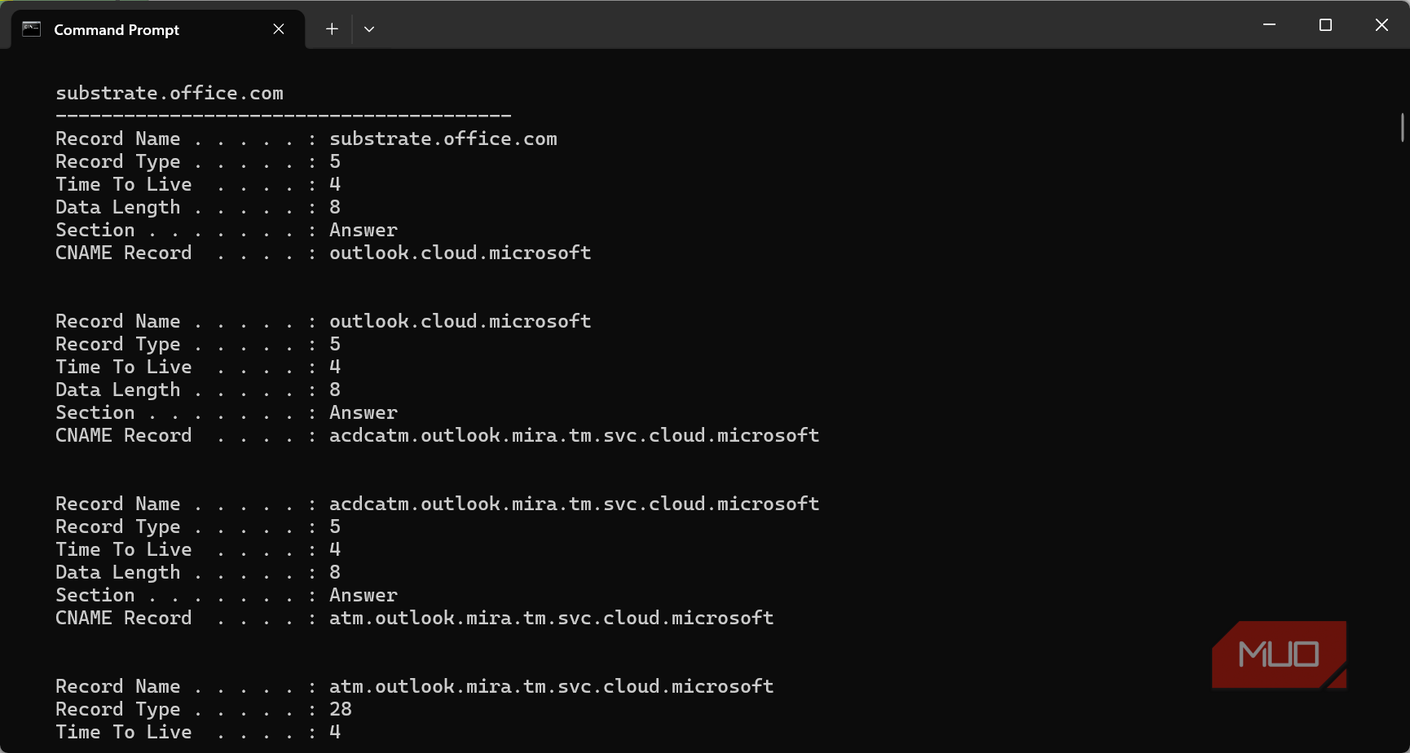Click CNAME Record value acdcatm.outlook.mira.tm.svc.cloud.microsoft
1410x753 pixels.
coord(574,435)
